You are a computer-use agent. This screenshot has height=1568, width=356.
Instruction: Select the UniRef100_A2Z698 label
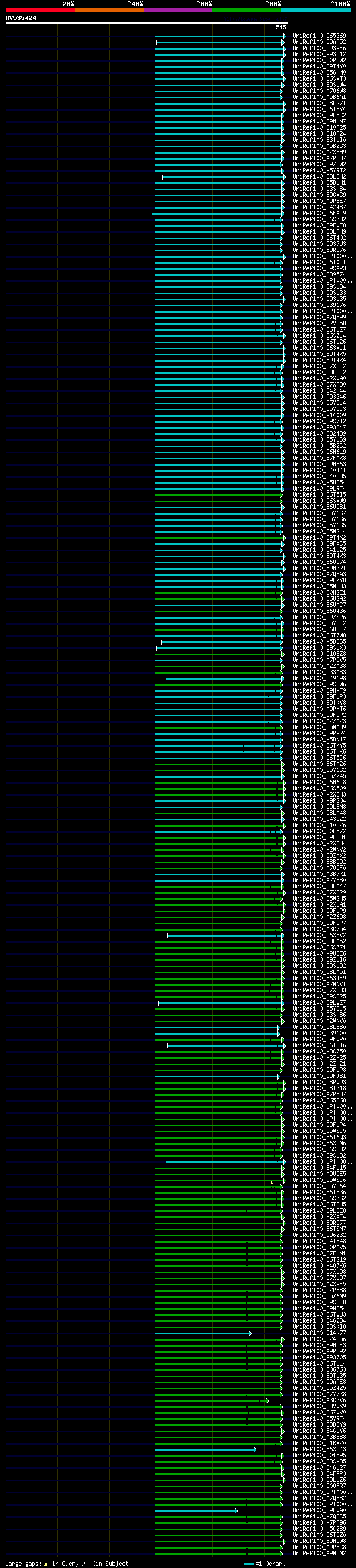pos(319,917)
